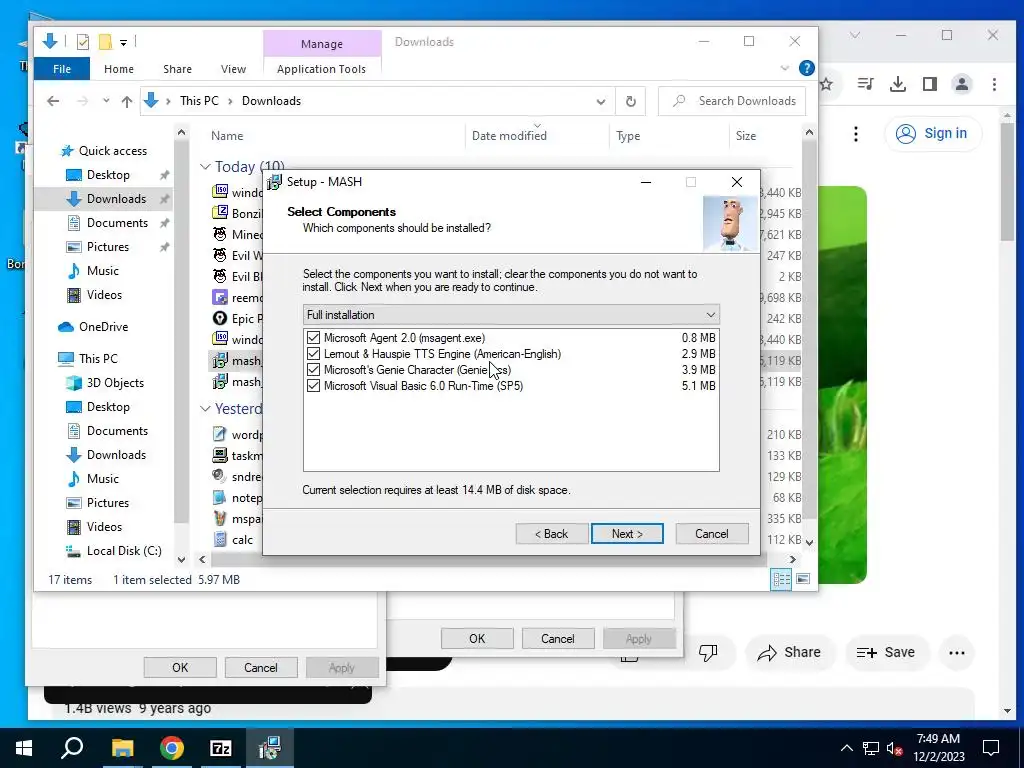This screenshot has height=768, width=1024.
Task: Uncheck Microsoft's Genie Character component
Action: (313, 370)
